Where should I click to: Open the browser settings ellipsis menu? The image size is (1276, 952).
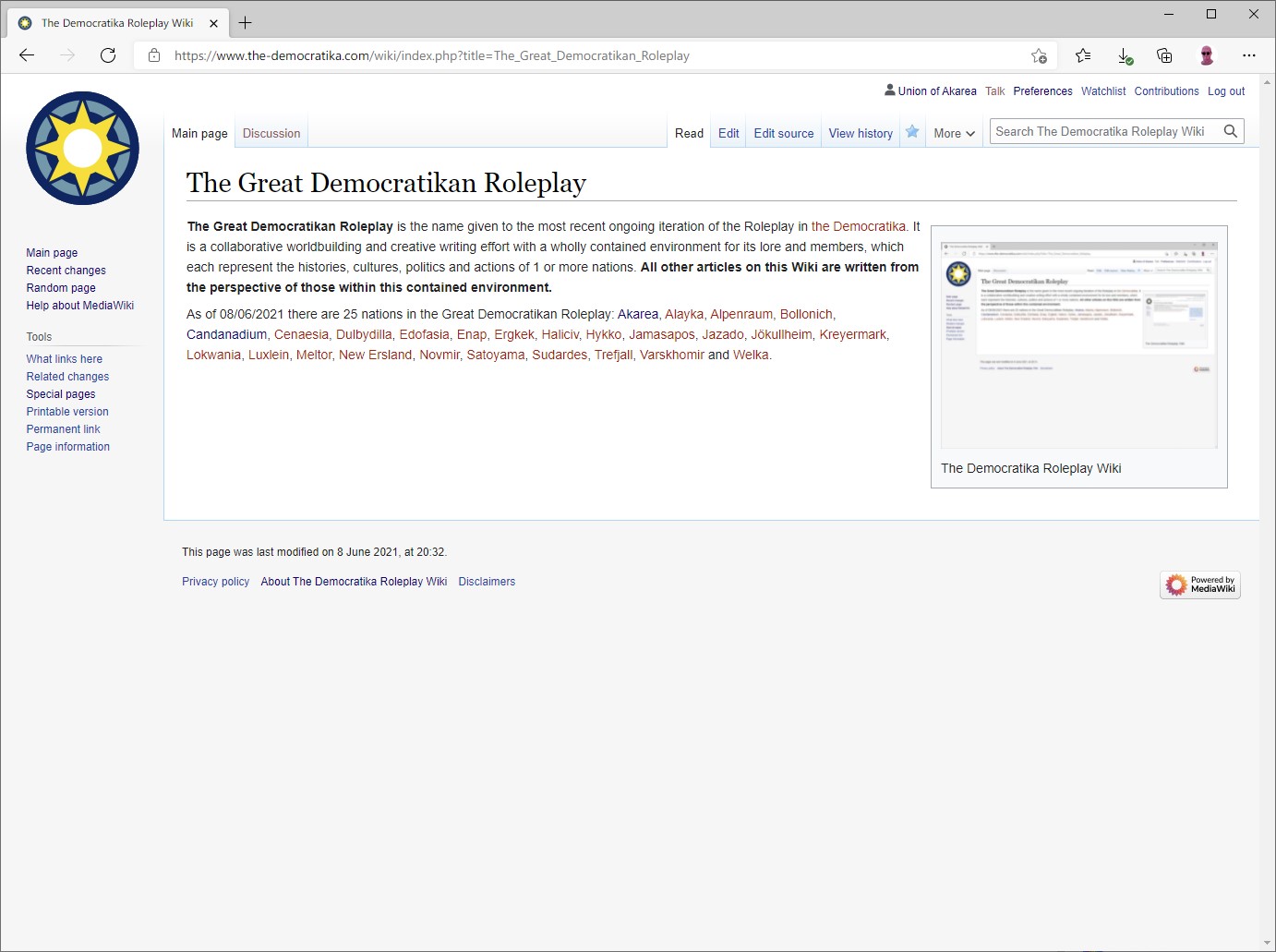coord(1248,55)
